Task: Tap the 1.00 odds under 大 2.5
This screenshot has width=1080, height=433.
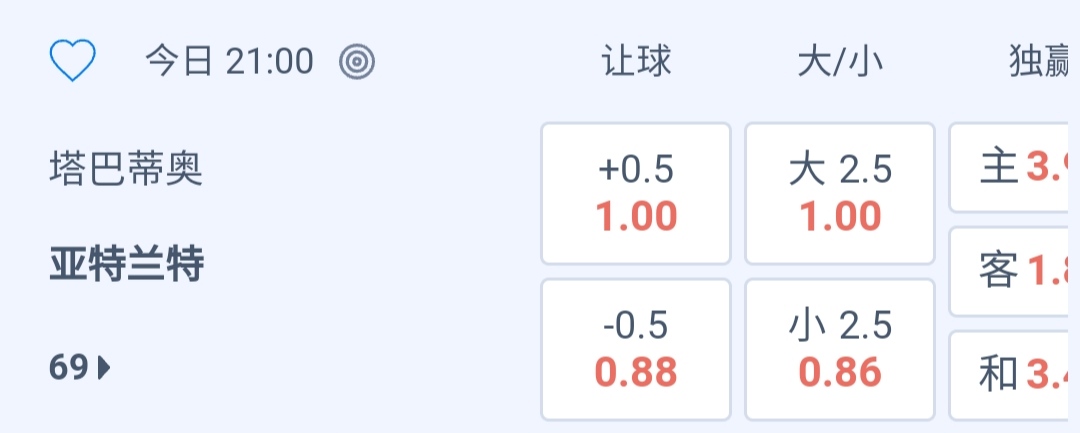Action: (x=840, y=217)
